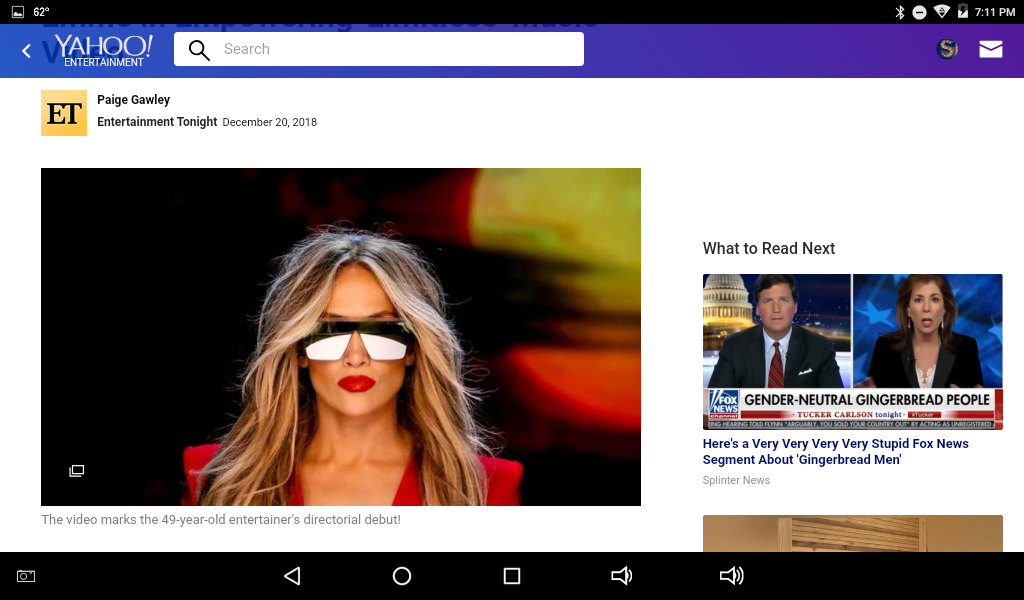Open the photo gallery overlay on Jennifer Lopez image
1024x600 pixels.
[77, 470]
